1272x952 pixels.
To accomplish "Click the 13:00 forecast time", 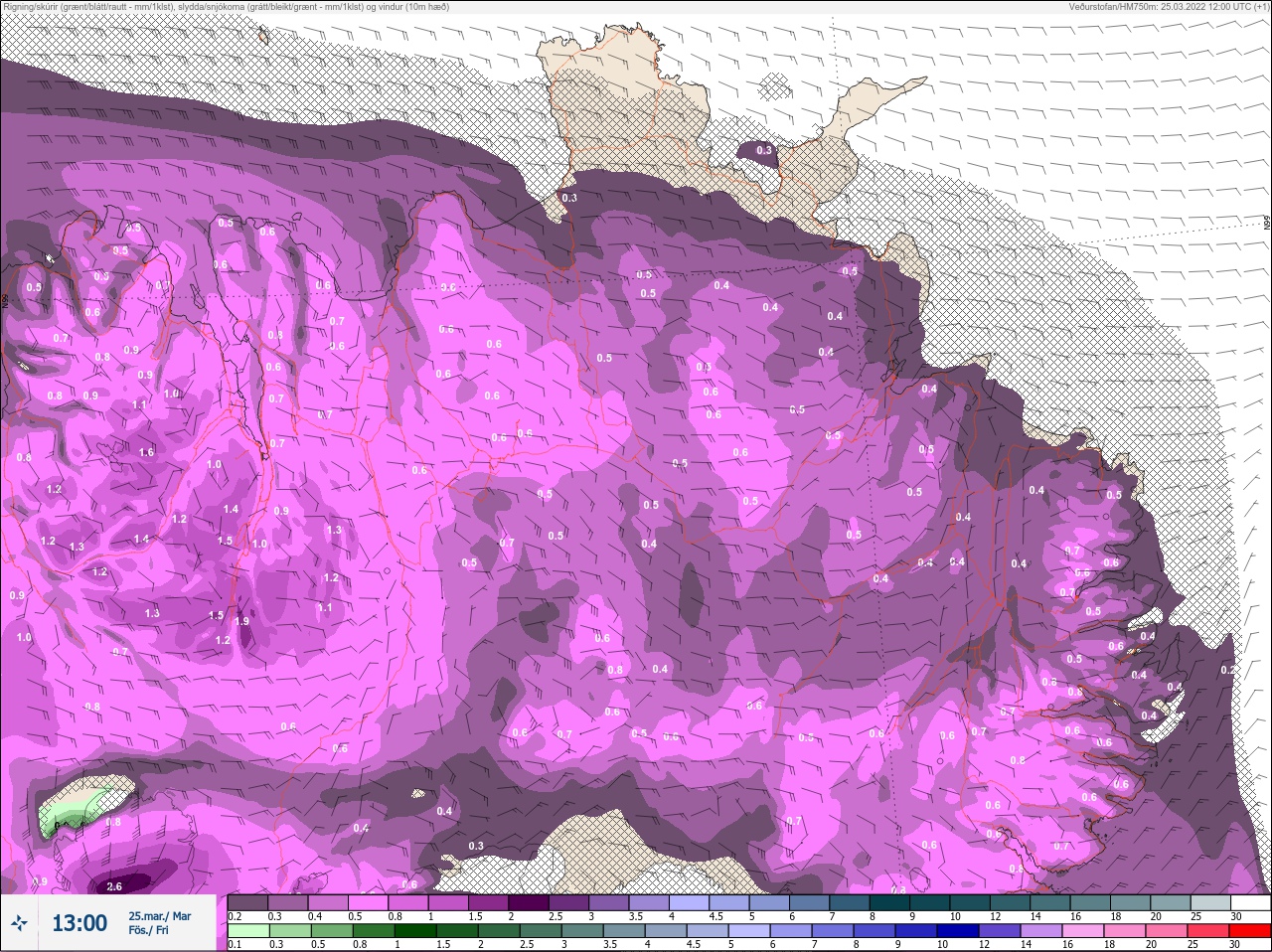I will [79, 923].
